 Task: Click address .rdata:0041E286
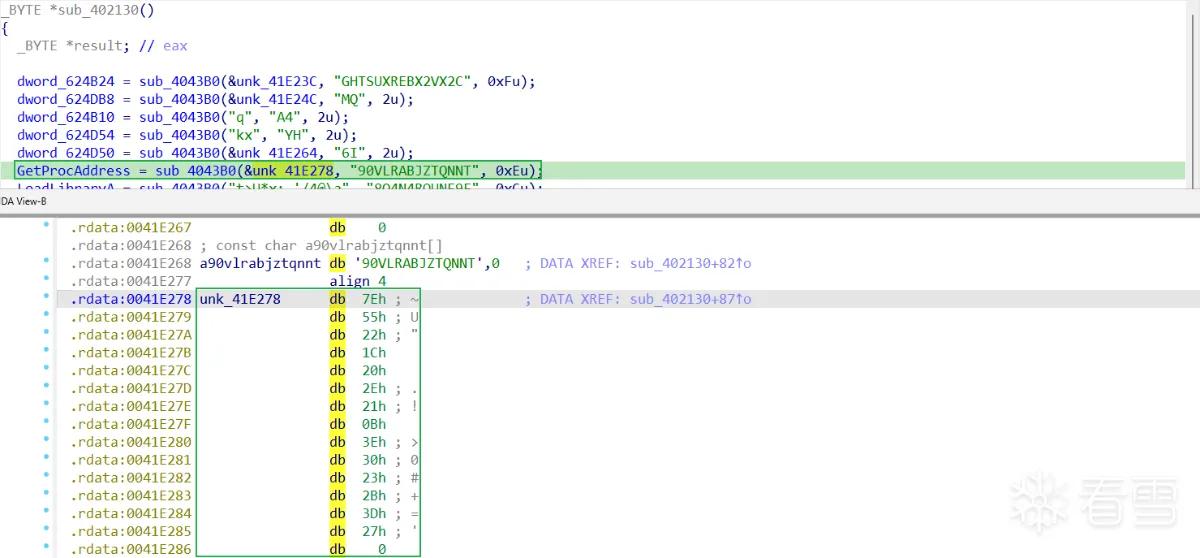coord(130,551)
